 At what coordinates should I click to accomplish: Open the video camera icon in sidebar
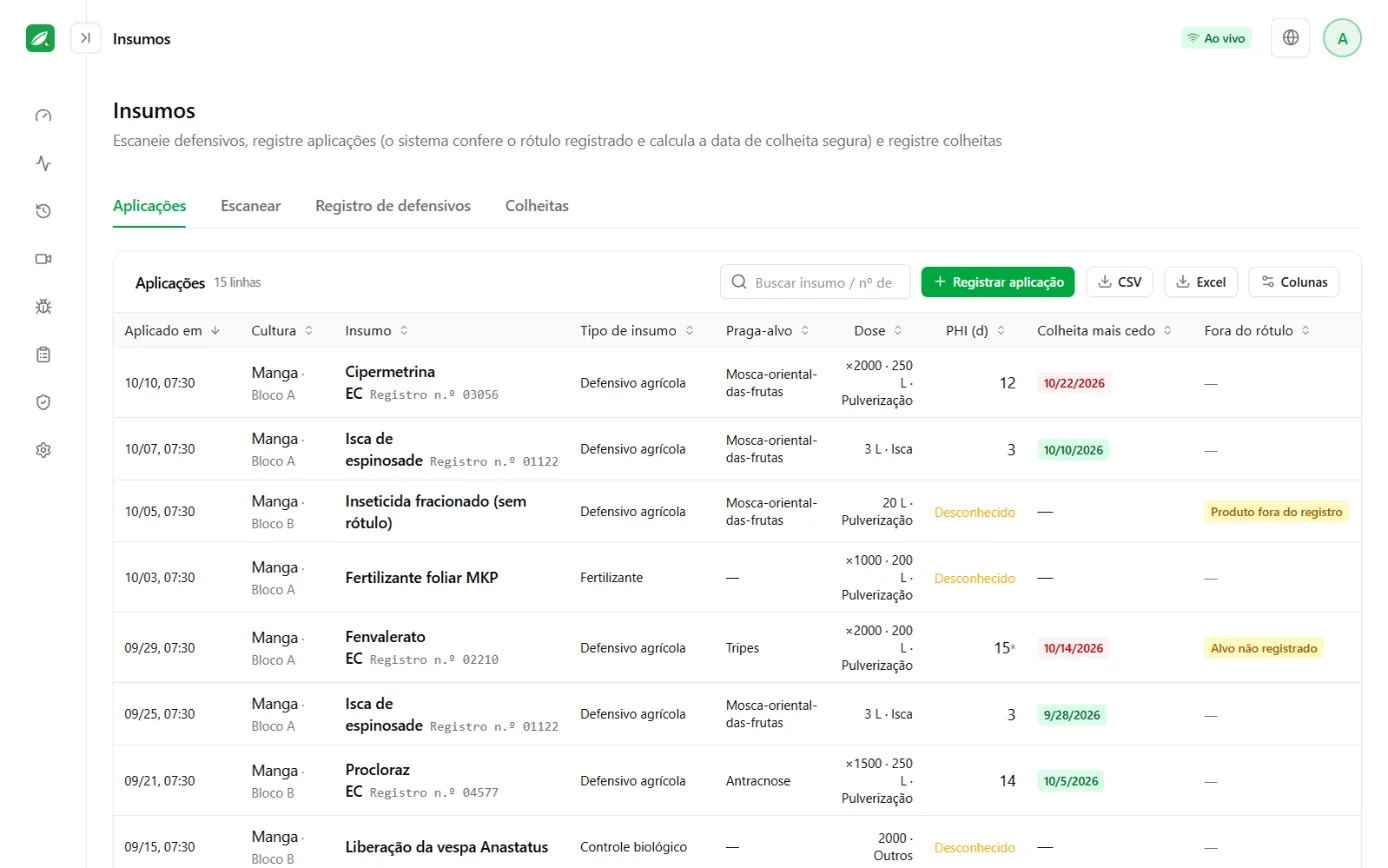(43, 259)
